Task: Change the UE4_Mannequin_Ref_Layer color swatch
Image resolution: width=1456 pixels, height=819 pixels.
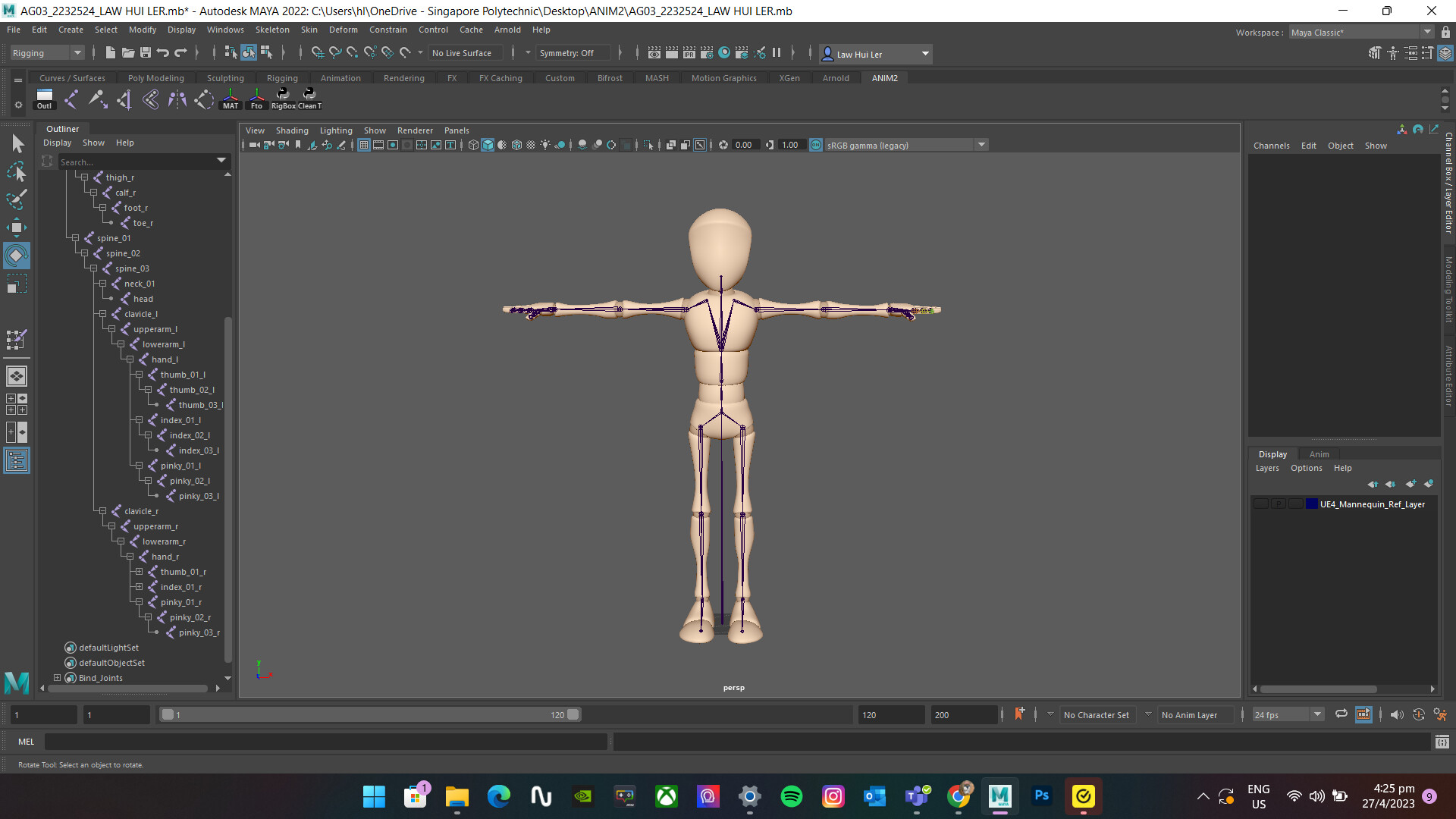Action: click(x=1311, y=504)
